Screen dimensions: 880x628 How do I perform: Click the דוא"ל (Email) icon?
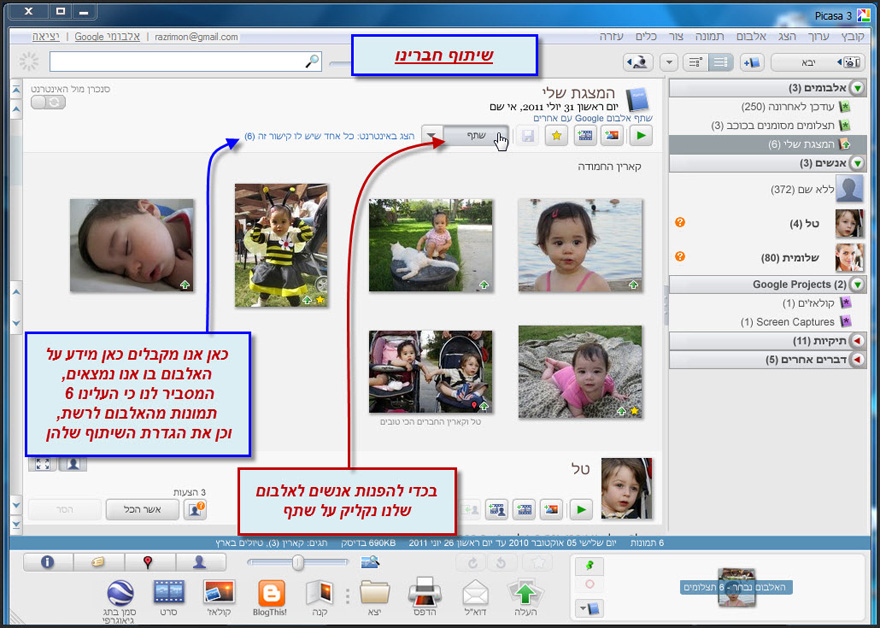475,598
